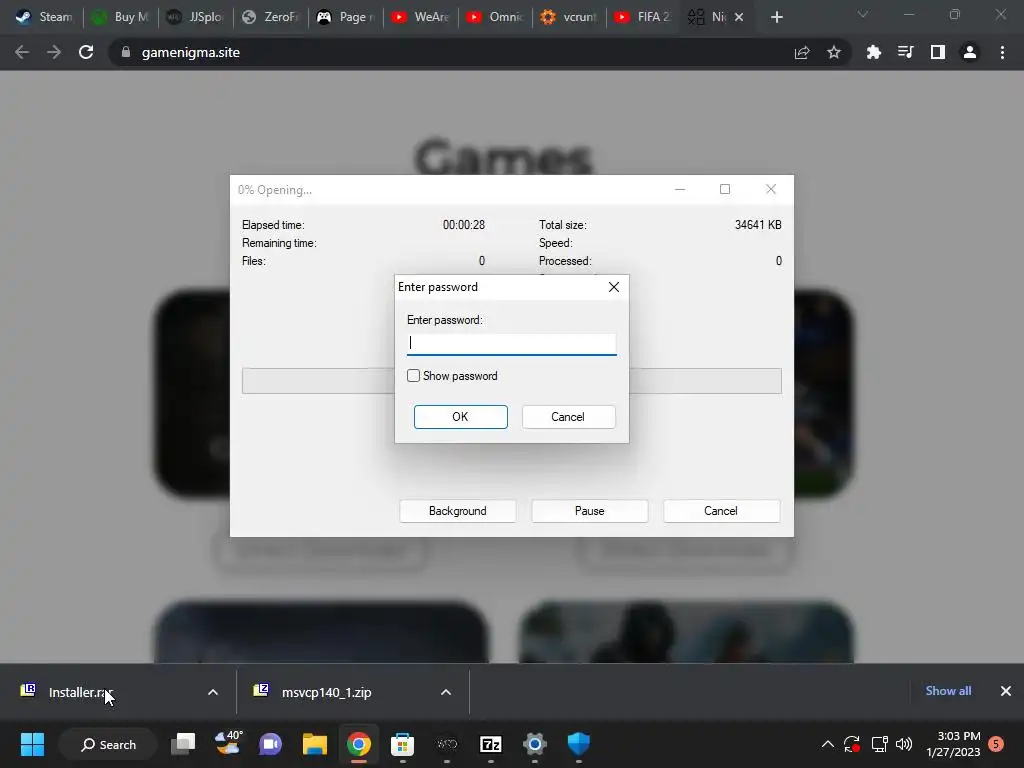Image resolution: width=1024 pixels, height=768 pixels.
Task: Switch to the Buy M browser tab
Action: (120, 17)
